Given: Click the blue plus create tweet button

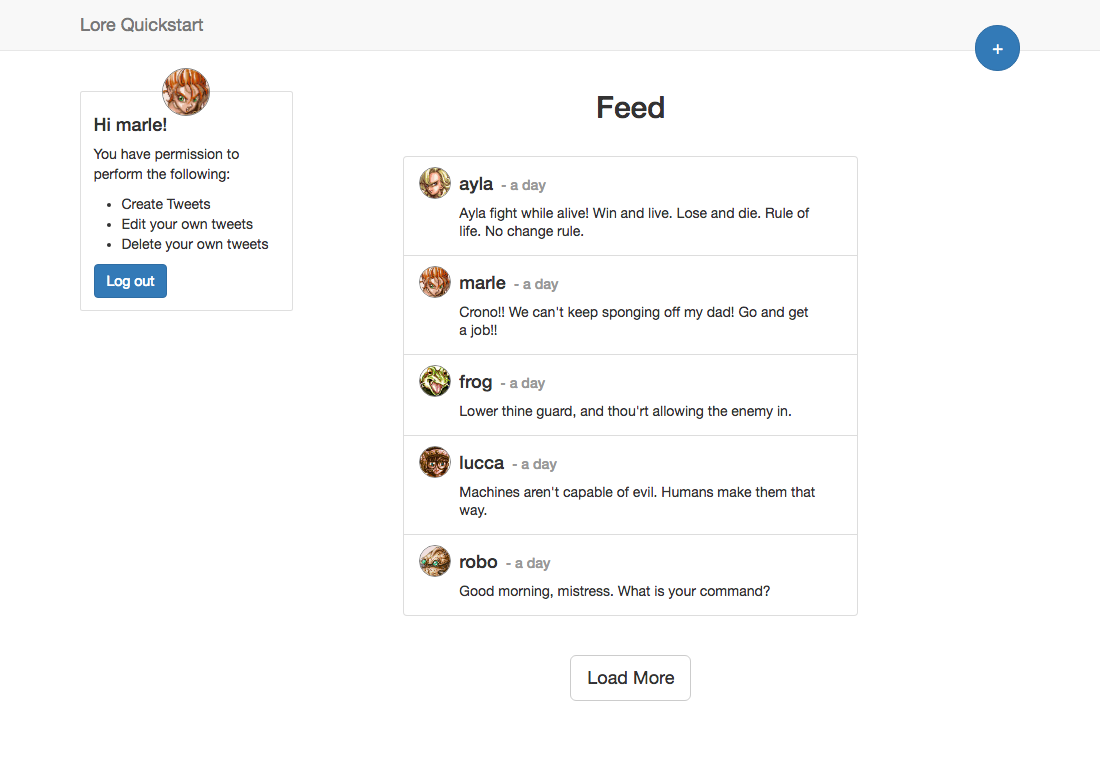Looking at the screenshot, I should point(997,49).
